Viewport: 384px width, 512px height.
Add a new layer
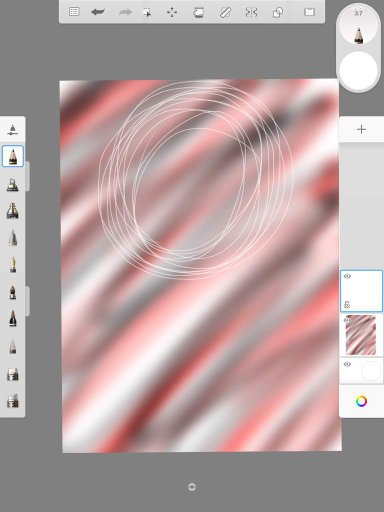pos(361,129)
